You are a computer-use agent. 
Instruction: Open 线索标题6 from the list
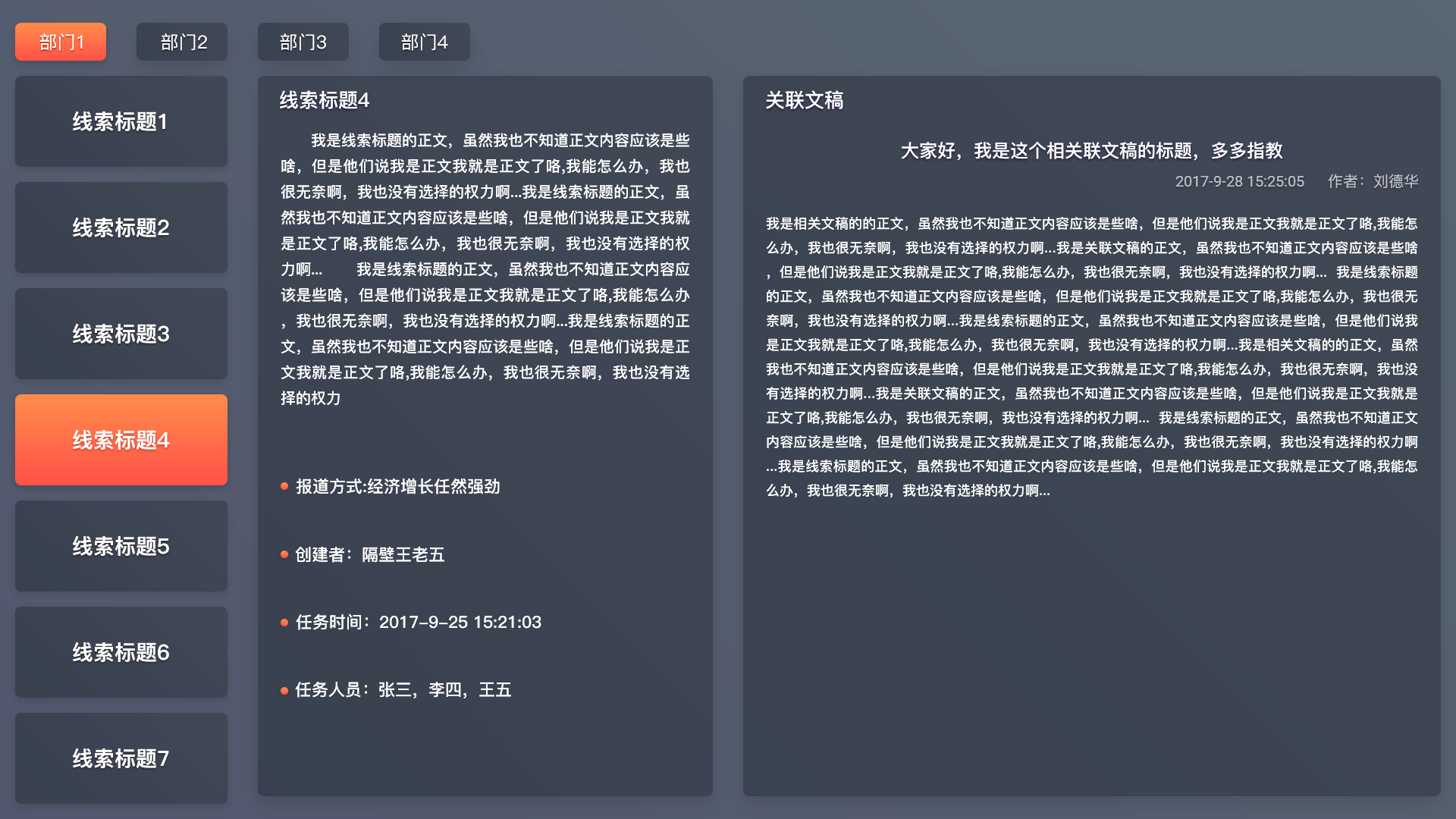[121, 652]
